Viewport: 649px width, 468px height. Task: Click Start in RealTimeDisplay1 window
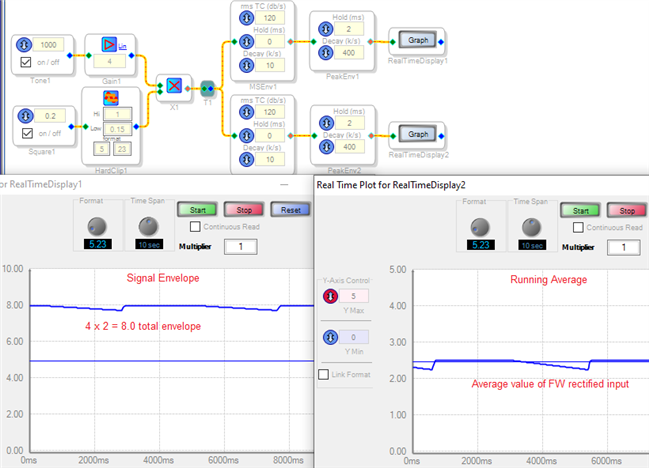coord(197,210)
